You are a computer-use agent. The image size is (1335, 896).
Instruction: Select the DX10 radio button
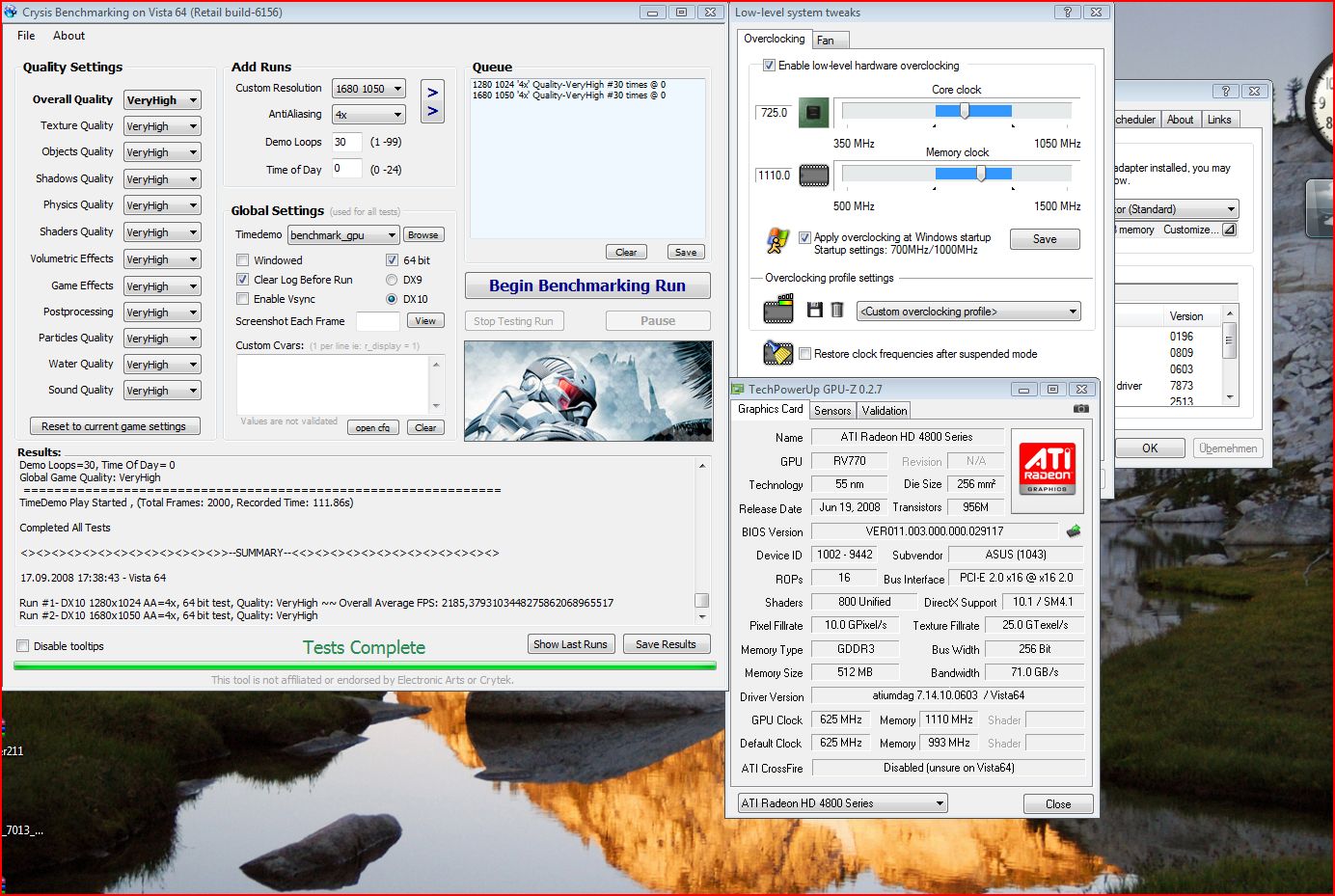[392, 299]
